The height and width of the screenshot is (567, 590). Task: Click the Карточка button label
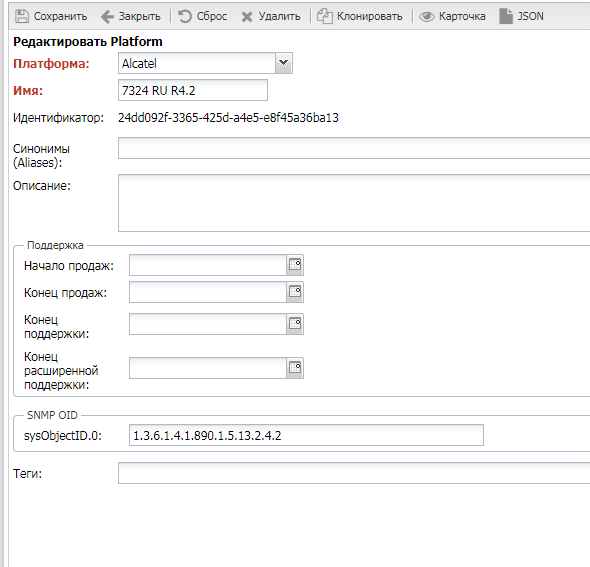tap(462, 16)
